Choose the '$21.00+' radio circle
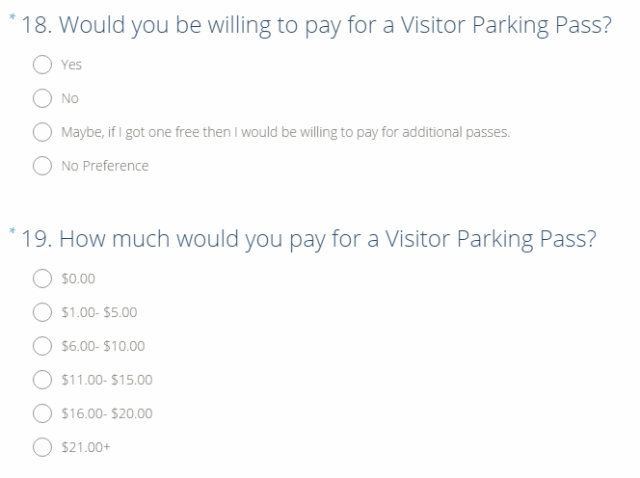Viewport: 640px width, 478px height. [x=42, y=447]
